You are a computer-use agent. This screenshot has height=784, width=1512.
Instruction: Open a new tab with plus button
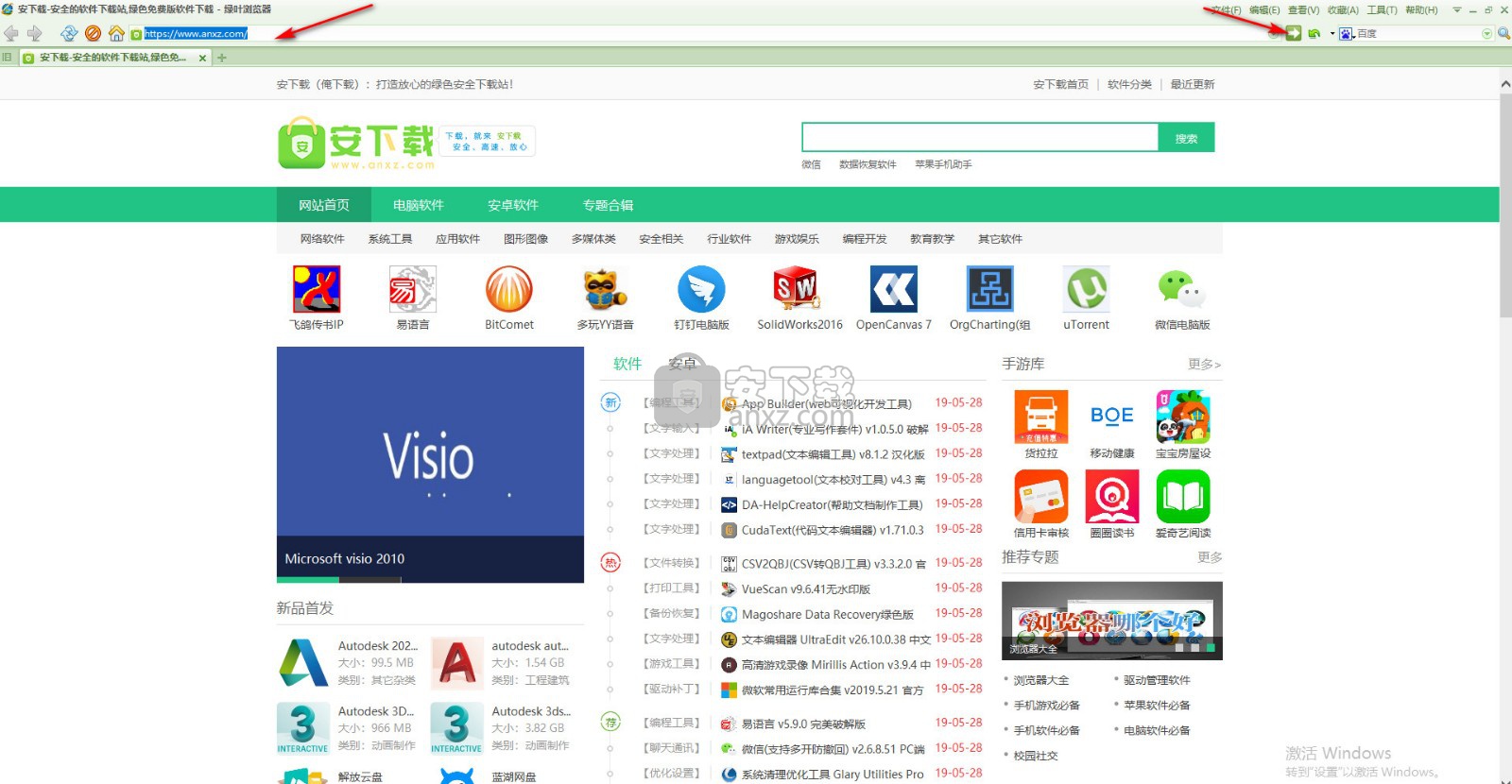click(222, 58)
